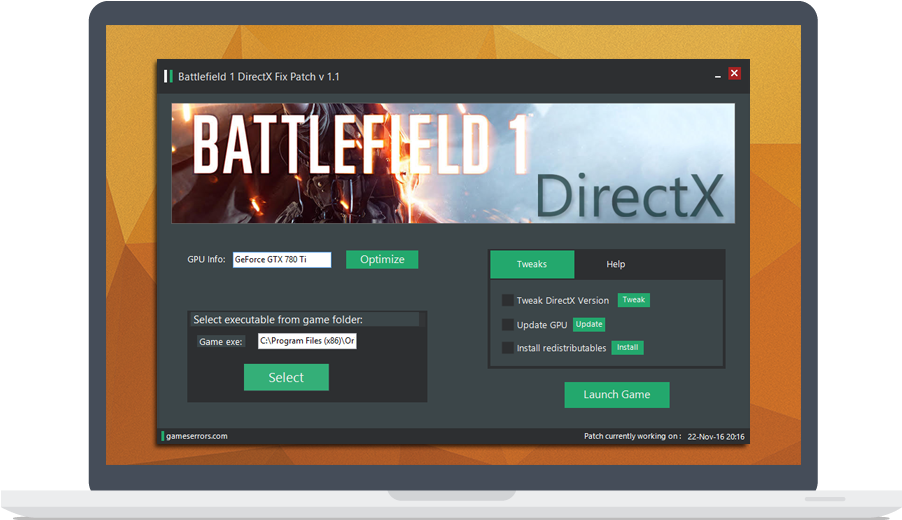Check the Install redistributables box
The height and width of the screenshot is (520, 902).
click(x=508, y=348)
